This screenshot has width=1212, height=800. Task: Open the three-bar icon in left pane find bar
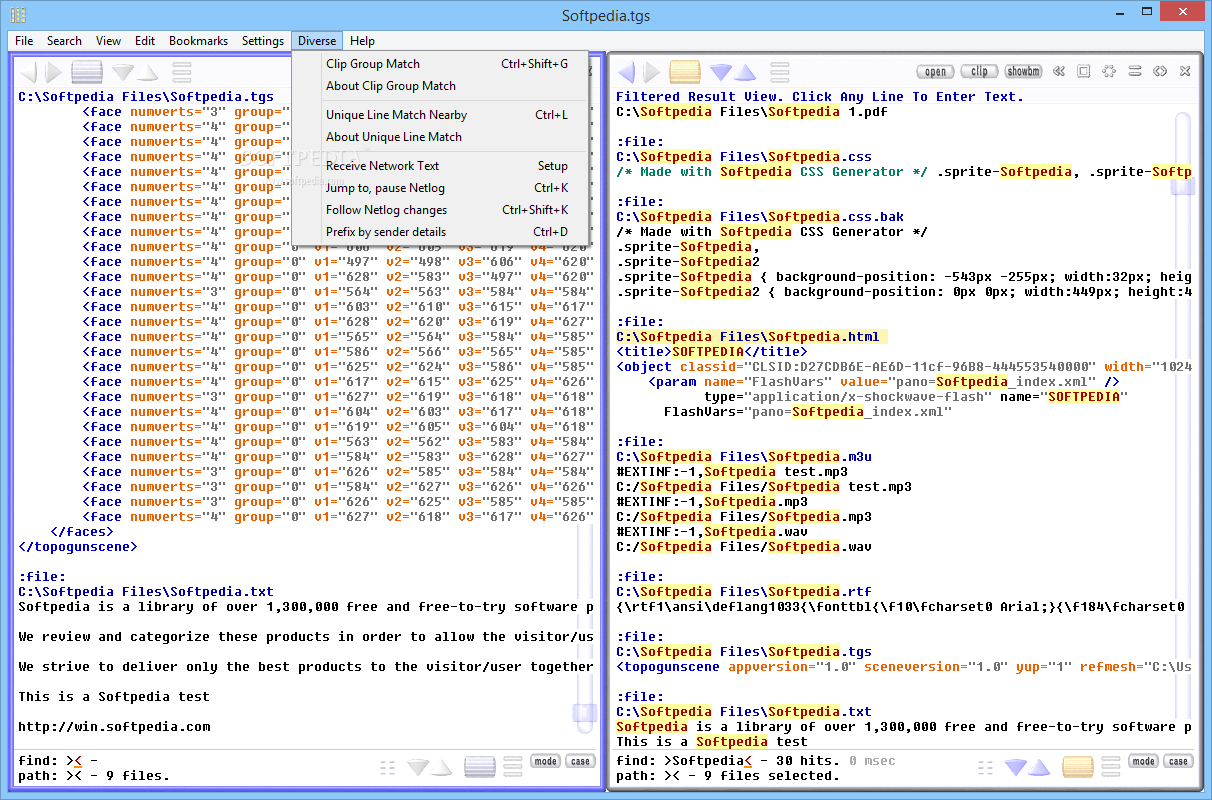click(x=513, y=767)
